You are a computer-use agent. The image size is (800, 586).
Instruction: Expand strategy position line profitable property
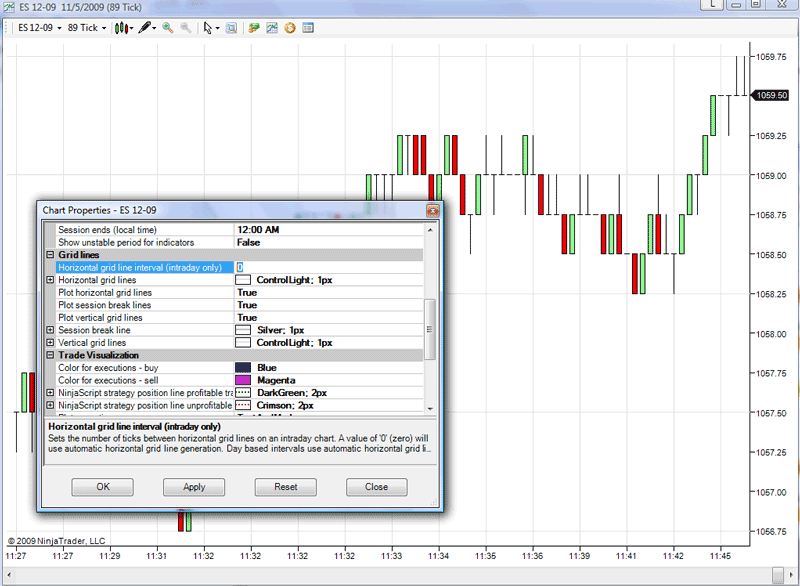coord(50,393)
